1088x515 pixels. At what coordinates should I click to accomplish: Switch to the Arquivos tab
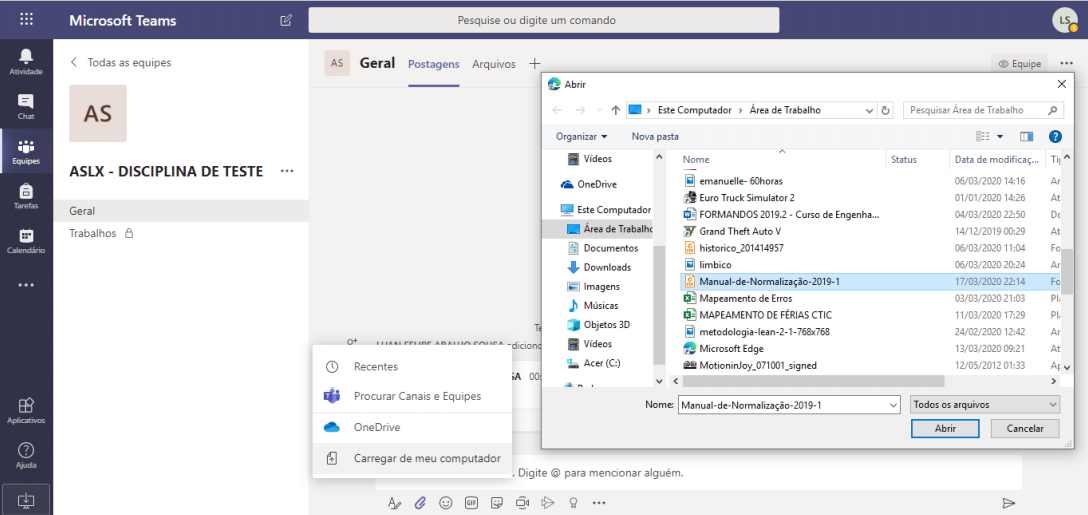pyautogui.click(x=494, y=64)
